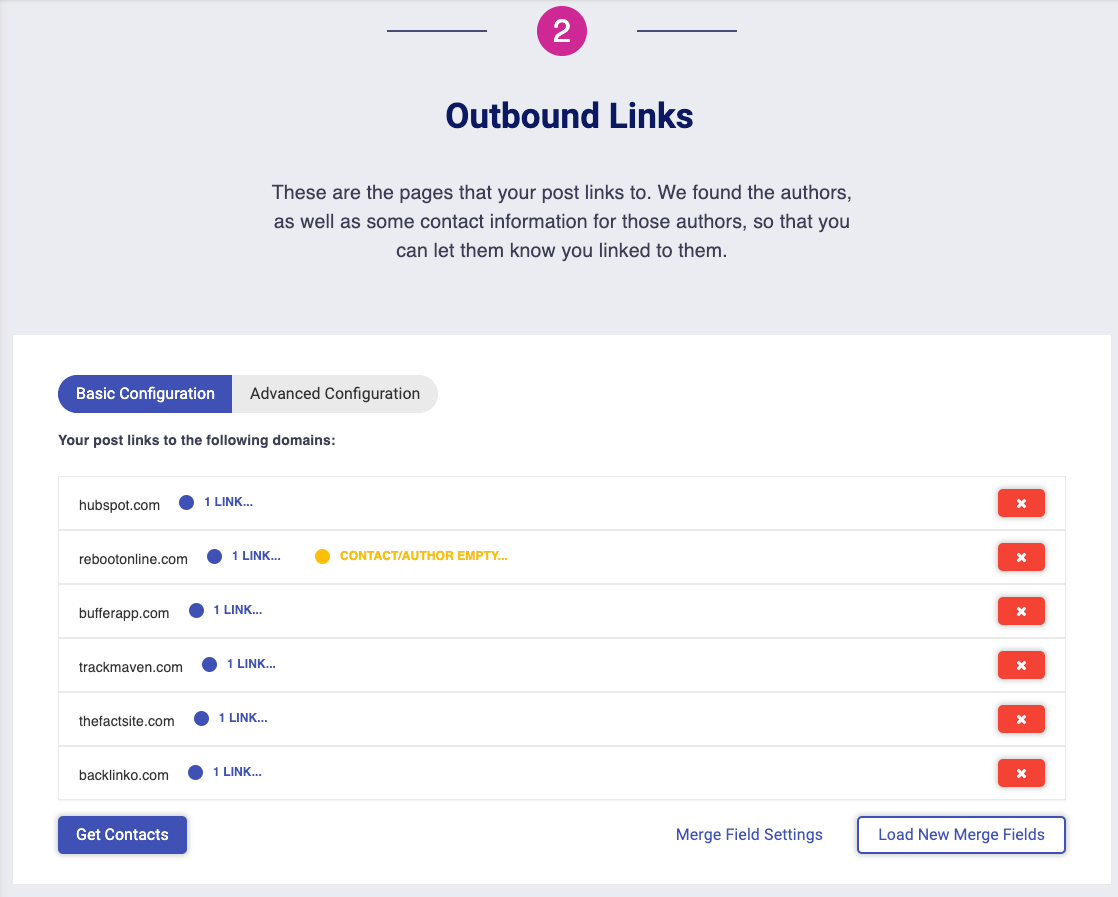Screen dimensions: 1118x897
Task: Remove bufferapp.com using its X icon
Action: coord(1021,611)
